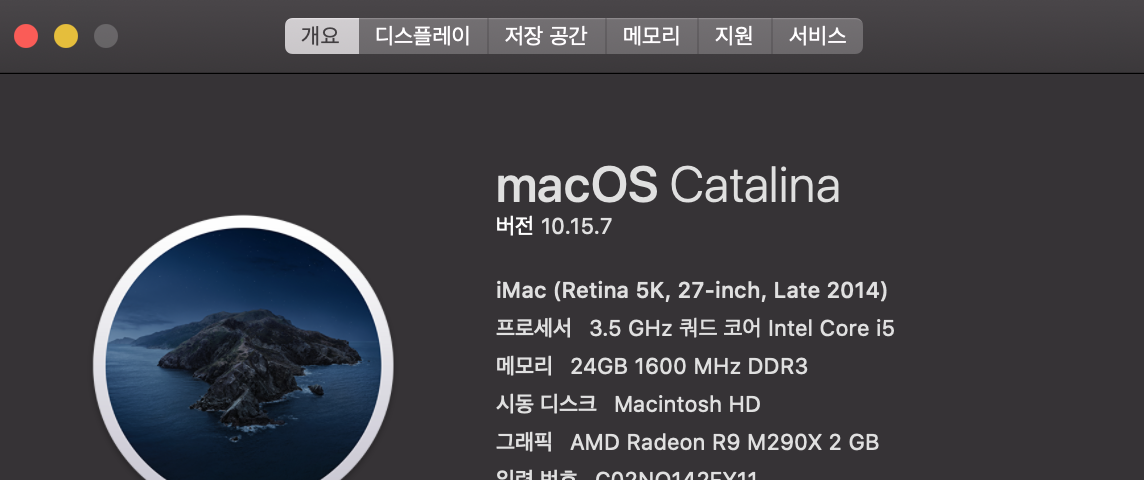Image resolution: width=1144 pixels, height=480 pixels.
Task: Click the Macintosh HD startup disk name
Action: pyautogui.click(x=687, y=404)
